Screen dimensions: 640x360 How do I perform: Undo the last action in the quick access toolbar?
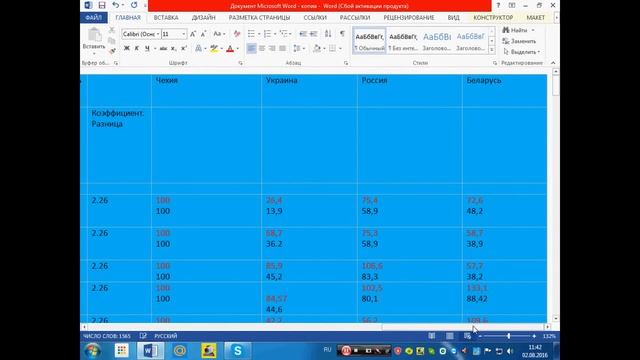116,5
